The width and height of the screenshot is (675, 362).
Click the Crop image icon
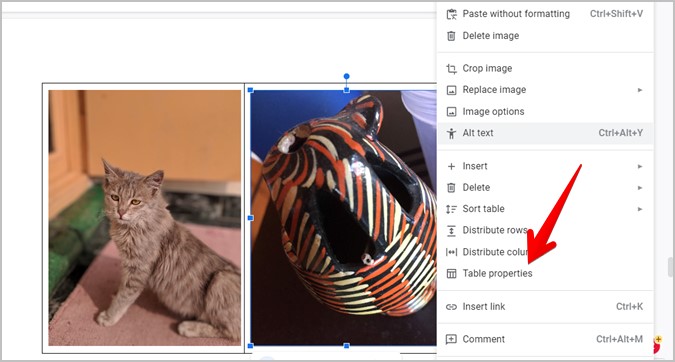pyautogui.click(x=451, y=68)
